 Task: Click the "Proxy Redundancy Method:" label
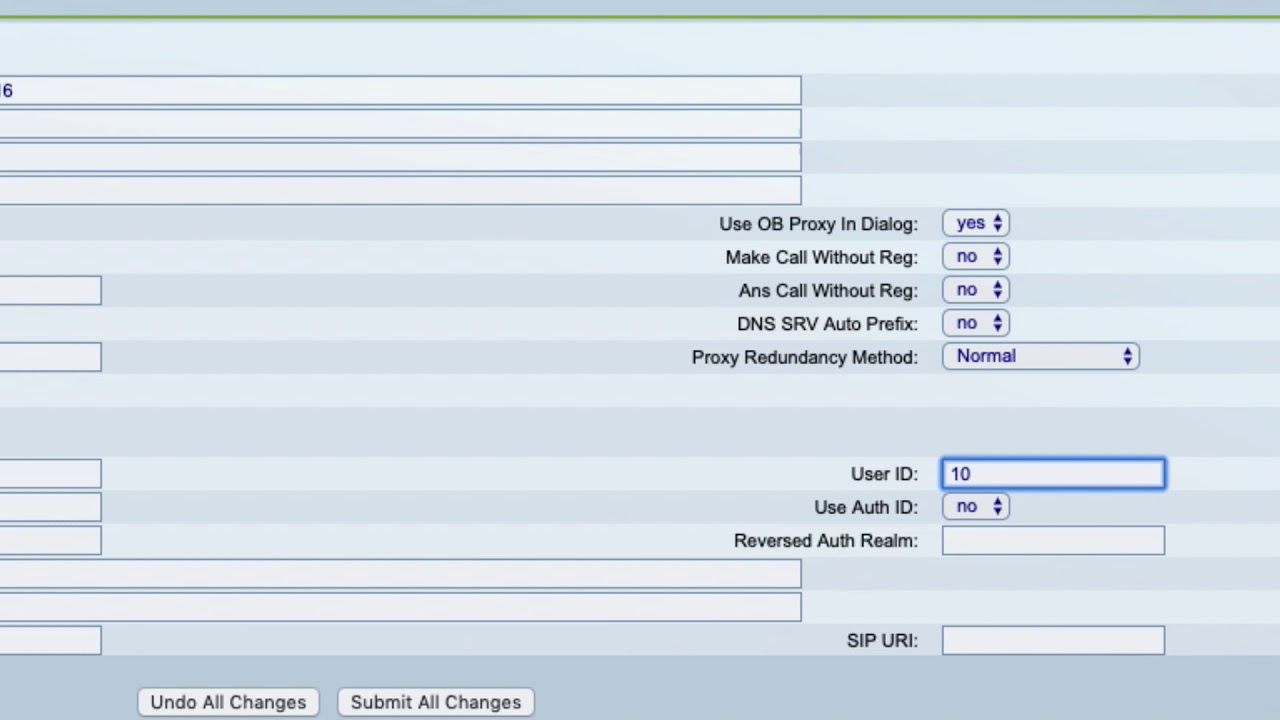pyautogui.click(x=804, y=357)
